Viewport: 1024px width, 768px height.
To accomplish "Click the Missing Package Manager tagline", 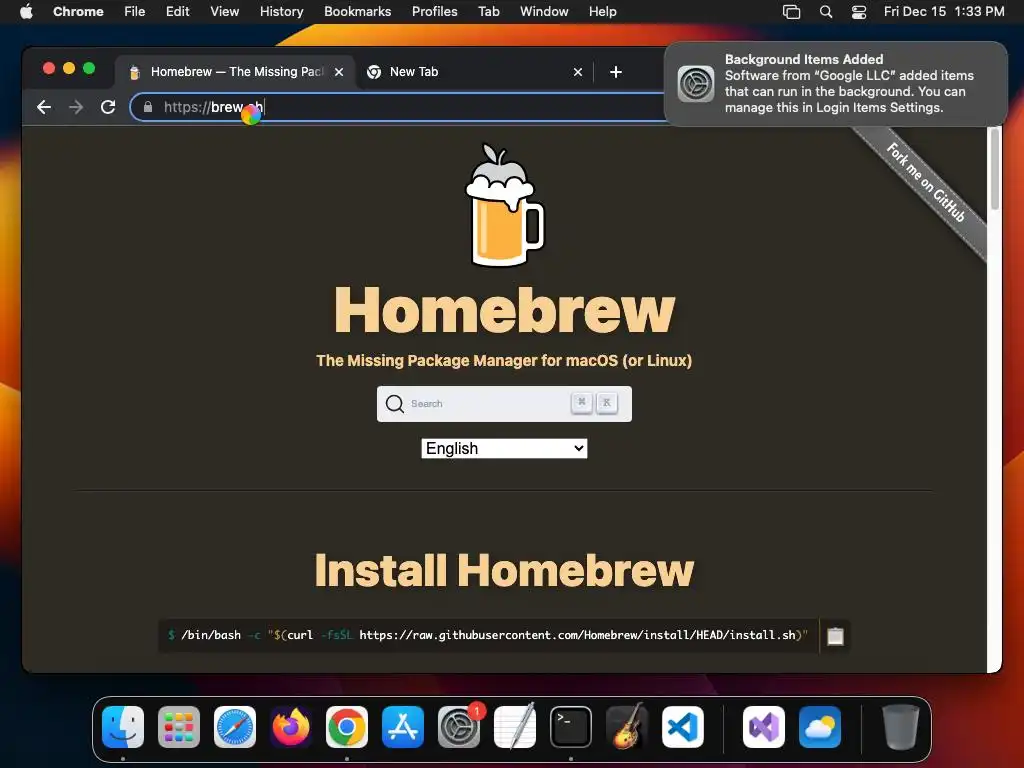I will point(504,360).
